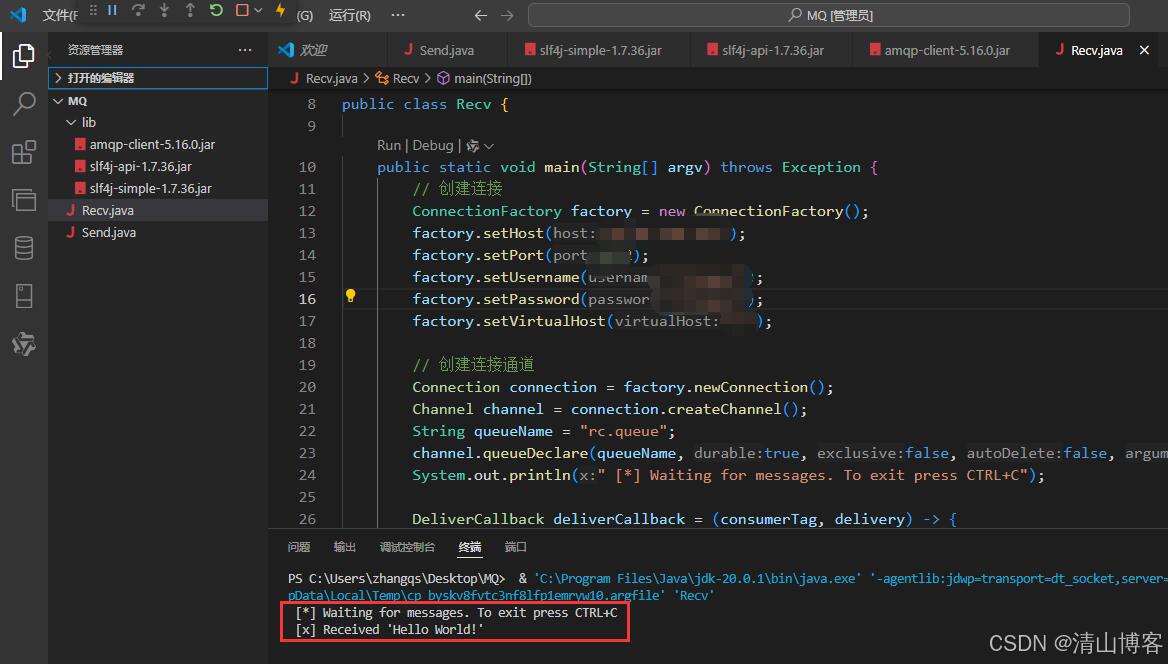The height and width of the screenshot is (664, 1168).
Task: Open the Search view in the activity bar
Action: point(23,103)
